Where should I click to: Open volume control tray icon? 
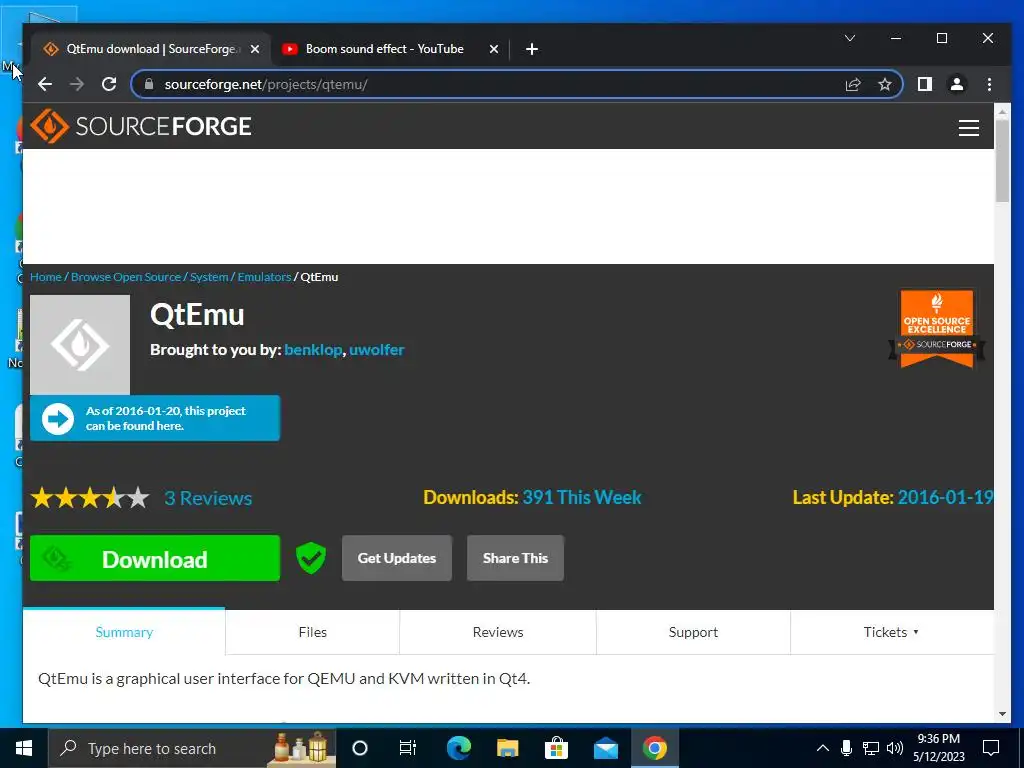895,748
